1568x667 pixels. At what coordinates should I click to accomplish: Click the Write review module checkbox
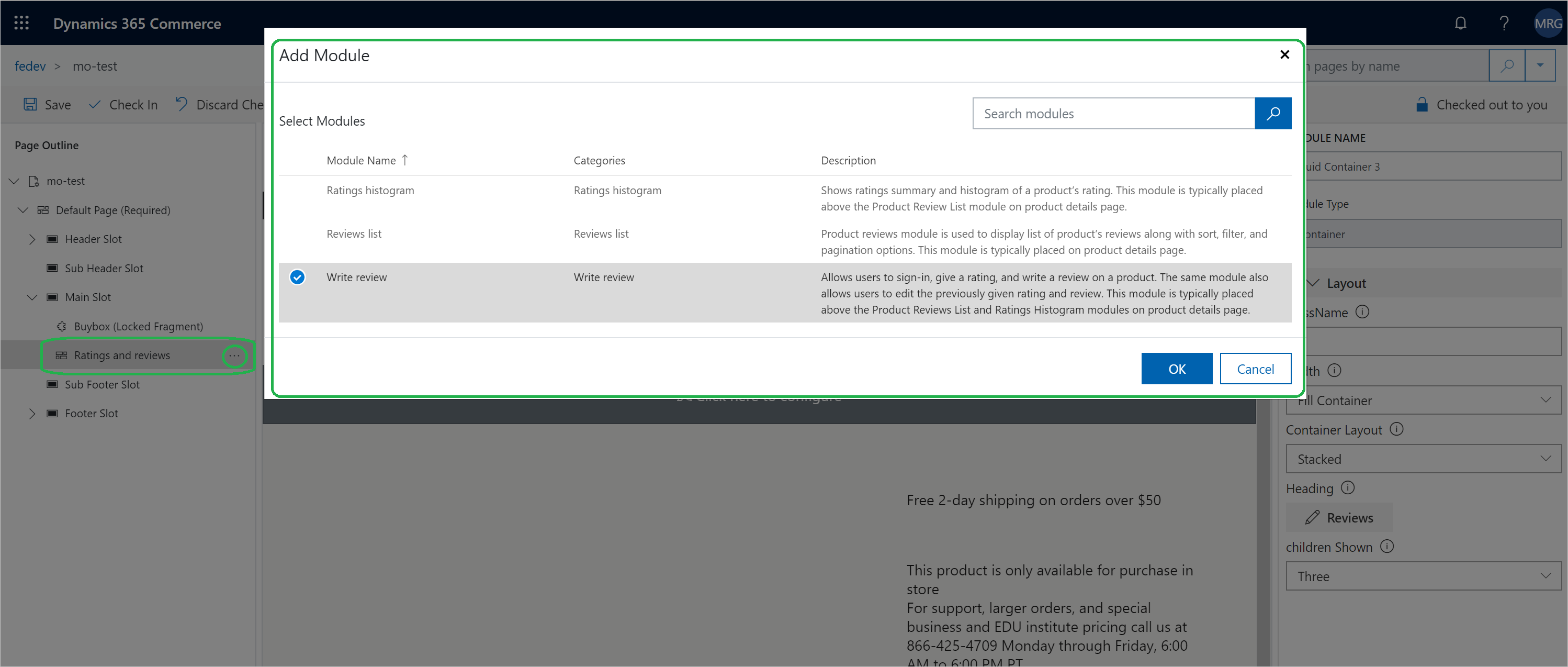click(297, 277)
